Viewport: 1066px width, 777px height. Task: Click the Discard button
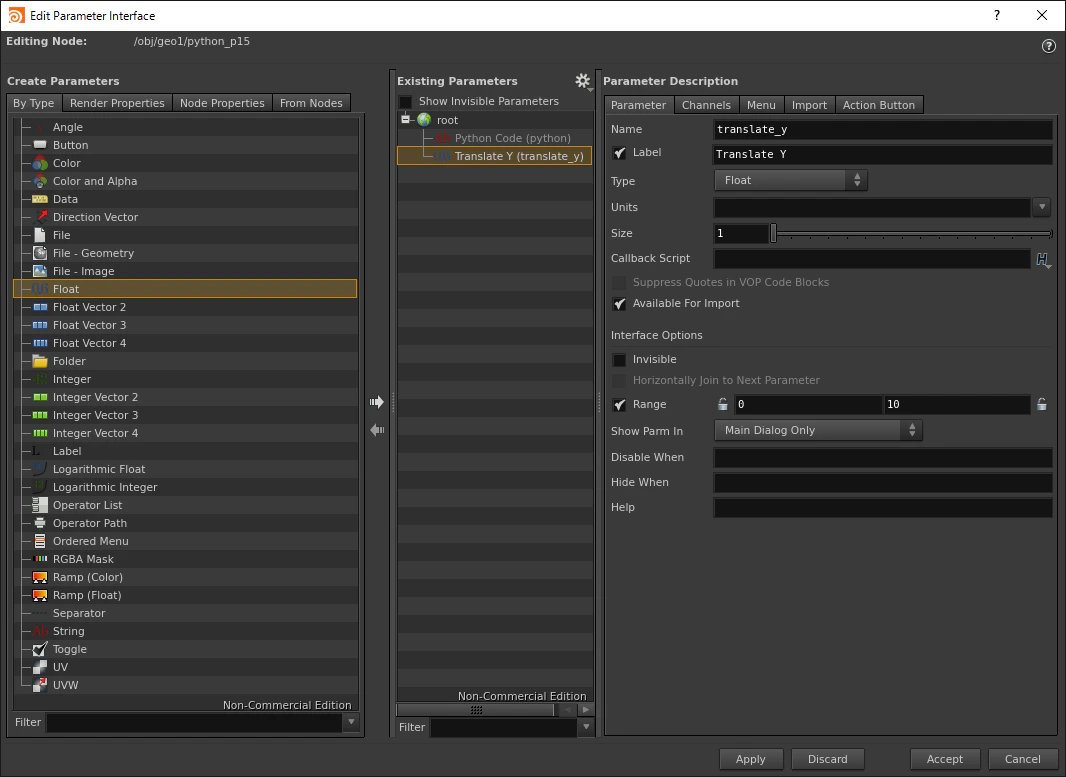pos(827,759)
